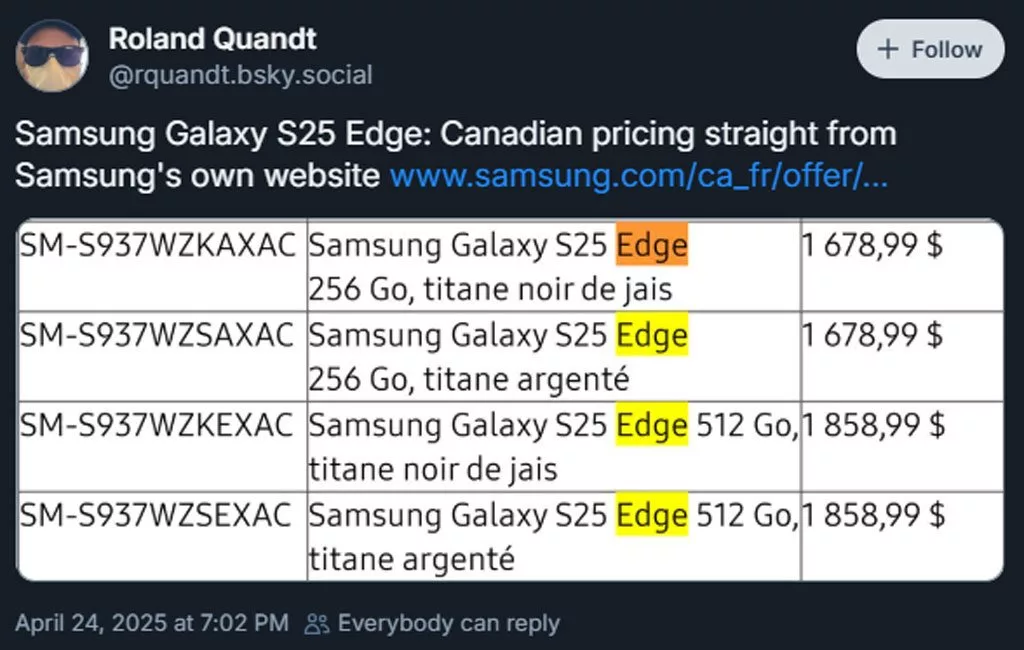Image resolution: width=1024 pixels, height=650 pixels.
Task: Click model number SM-S937WZKEXAC
Action: pos(156,426)
